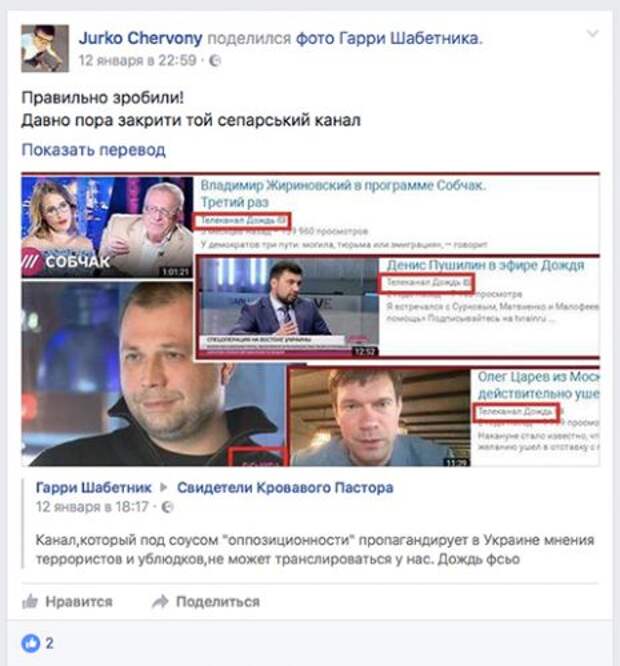The width and height of the screenshot is (620, 666).
Task: Open the Свидетели Кровавого Пастора group link
Action: pyautogui.click(x=285, y=488)
